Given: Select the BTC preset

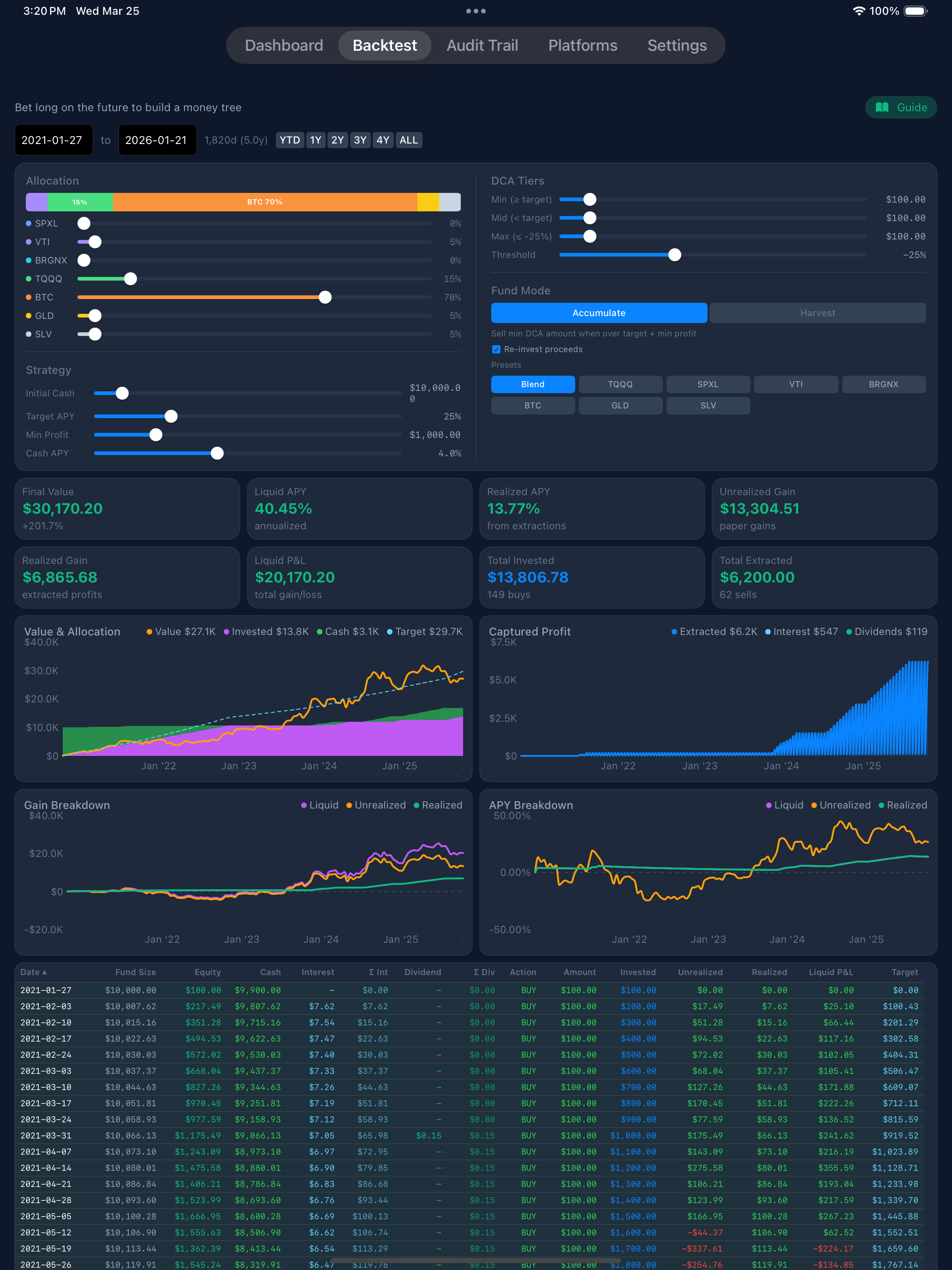Looking at the screenshot, I should click(x=533, y=405).
